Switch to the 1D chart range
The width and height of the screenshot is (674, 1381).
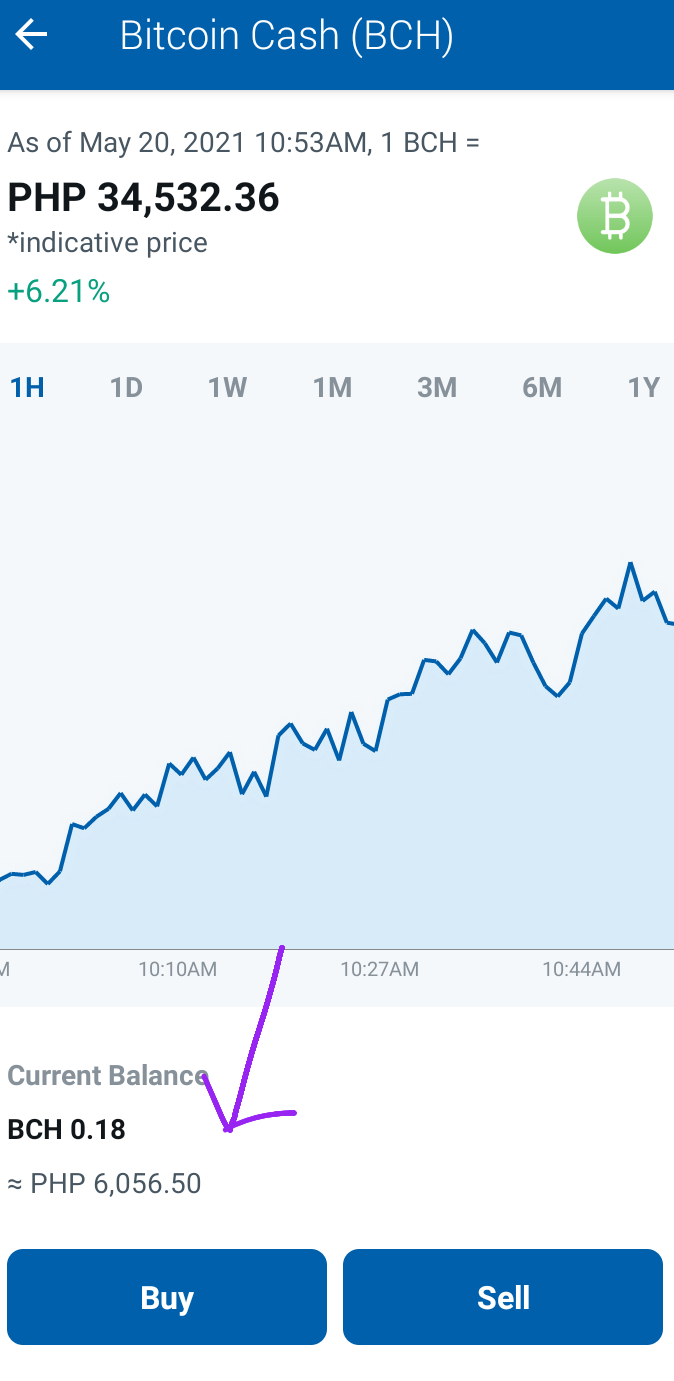tap(126, 387)
